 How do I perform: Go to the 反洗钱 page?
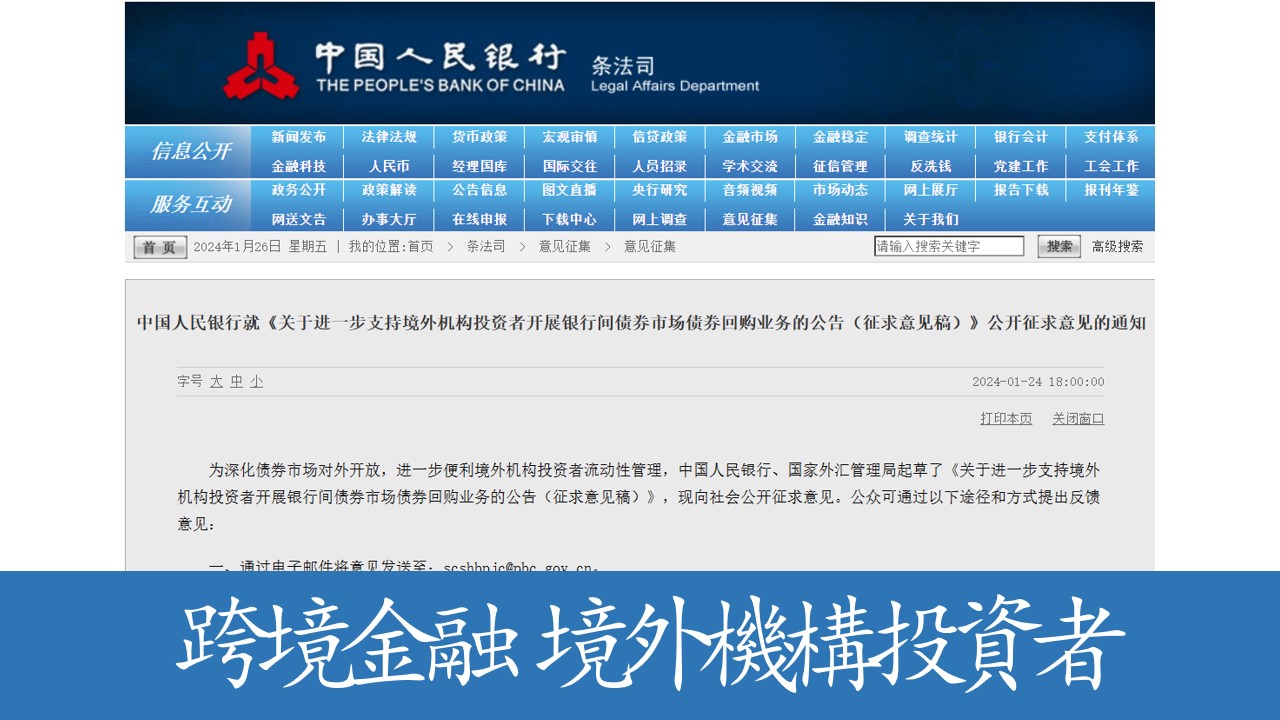point(931,166)
